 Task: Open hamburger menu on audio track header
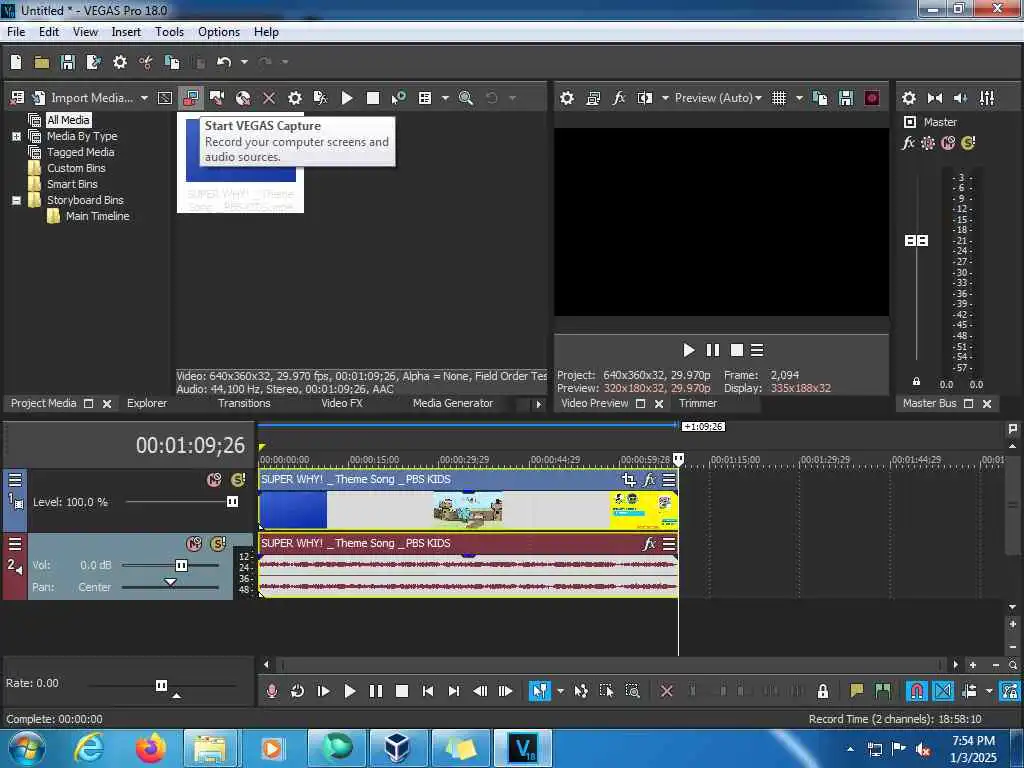click(15, 544)
